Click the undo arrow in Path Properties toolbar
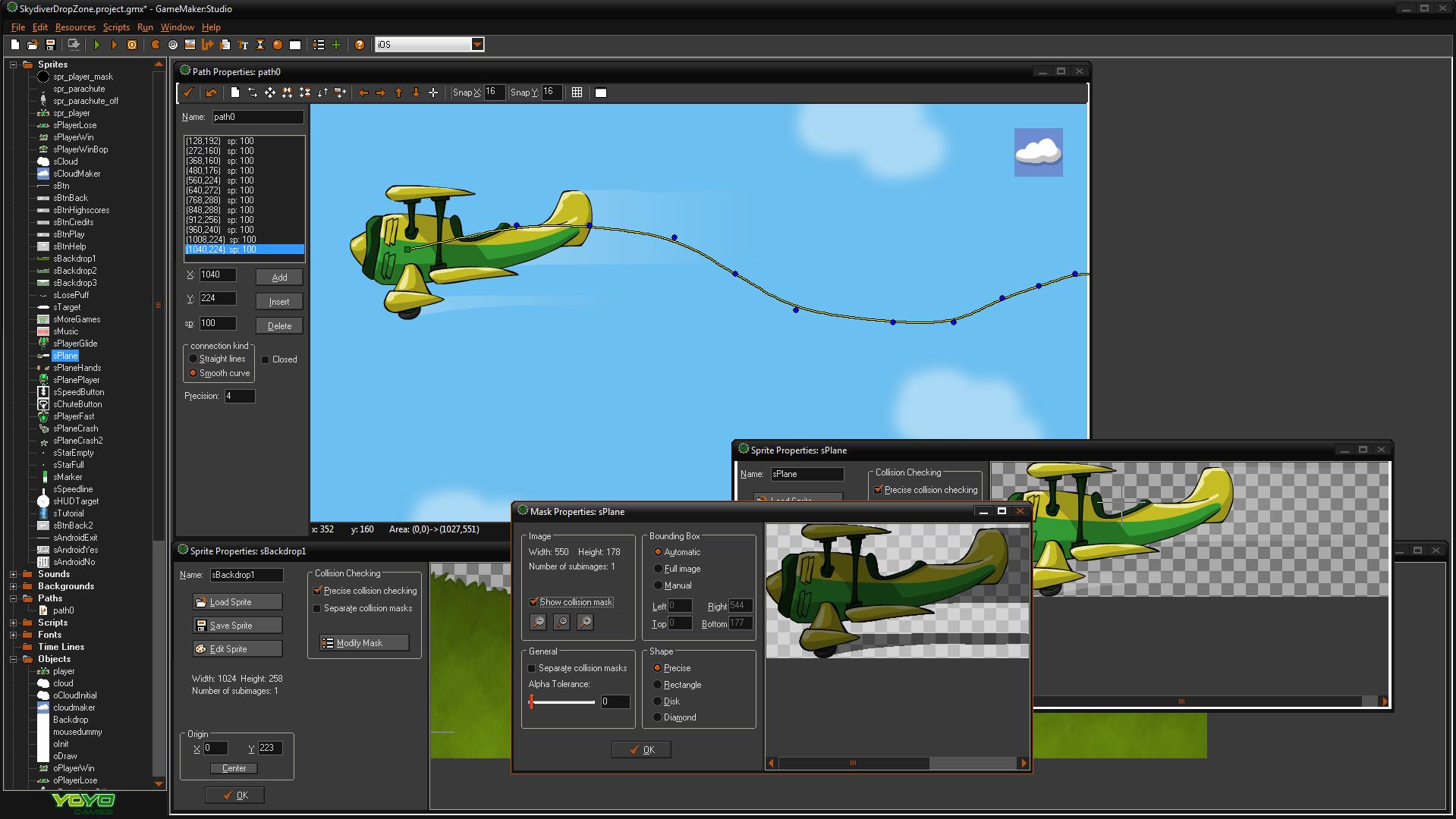Viewport: 1456px width, 819px height. click(211, 93)
